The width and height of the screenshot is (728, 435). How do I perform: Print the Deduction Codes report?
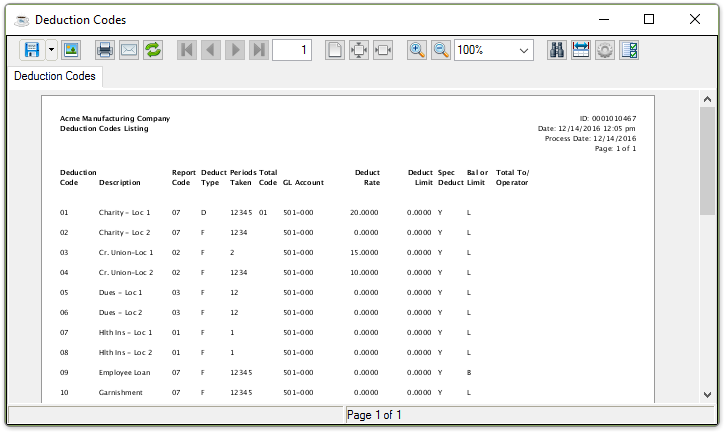click(x=104, y=50)
